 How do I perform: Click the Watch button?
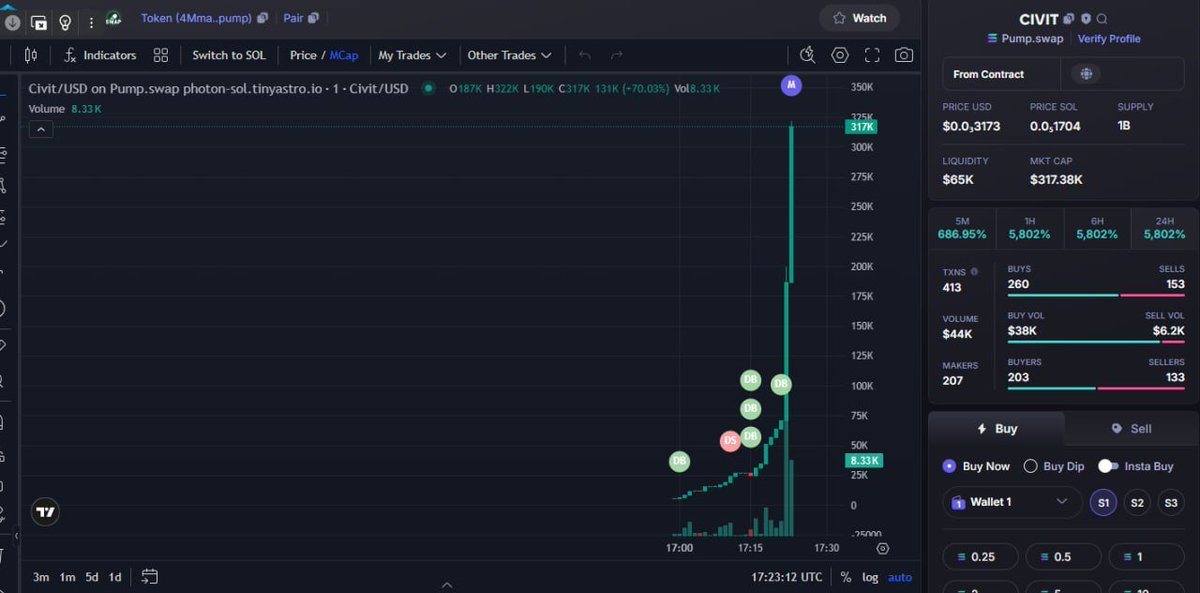coord(859,18)
